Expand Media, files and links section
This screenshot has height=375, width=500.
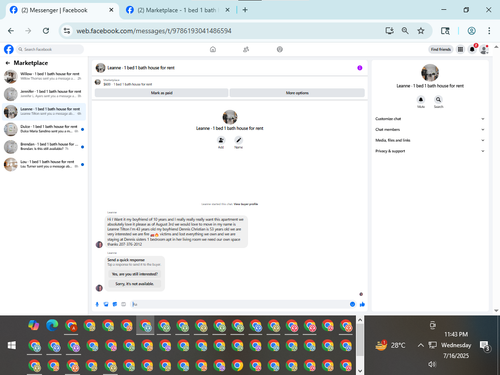430,140
